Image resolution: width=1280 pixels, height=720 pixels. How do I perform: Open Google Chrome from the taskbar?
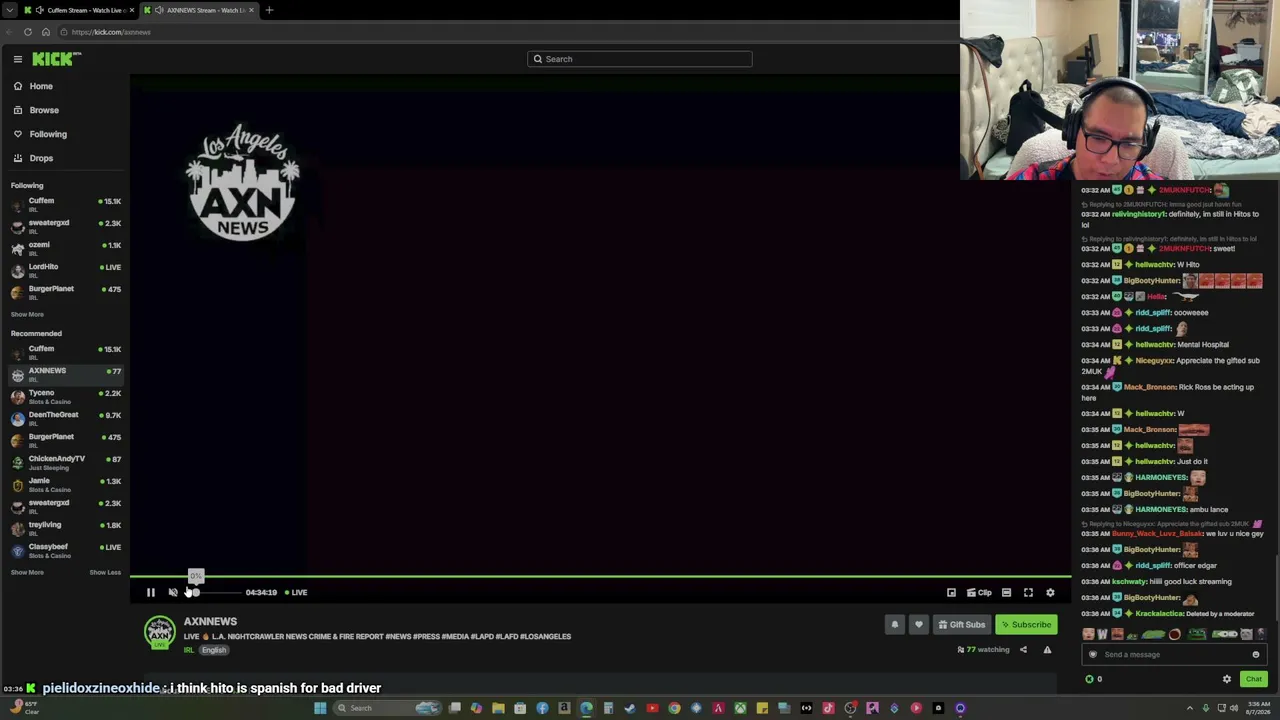point(674,708)
